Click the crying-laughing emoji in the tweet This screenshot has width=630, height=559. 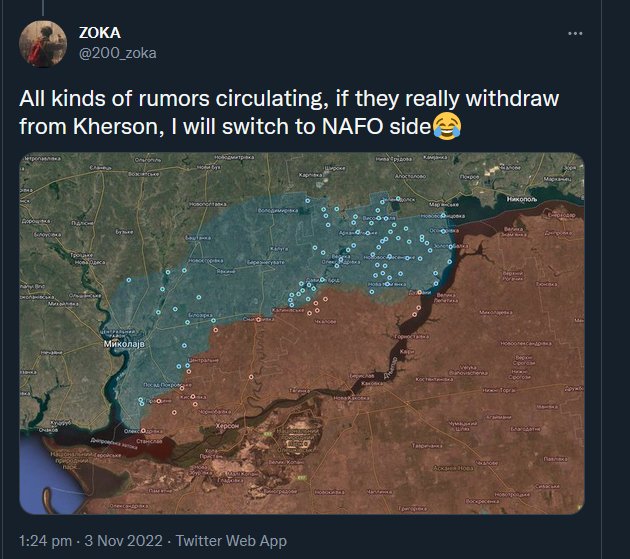coord(447,126)
